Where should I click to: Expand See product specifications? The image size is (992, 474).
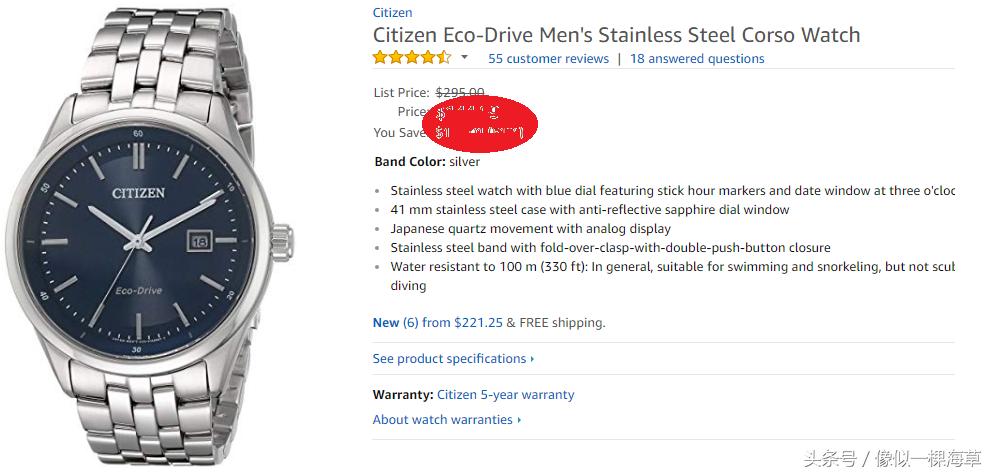click(453, 359)
